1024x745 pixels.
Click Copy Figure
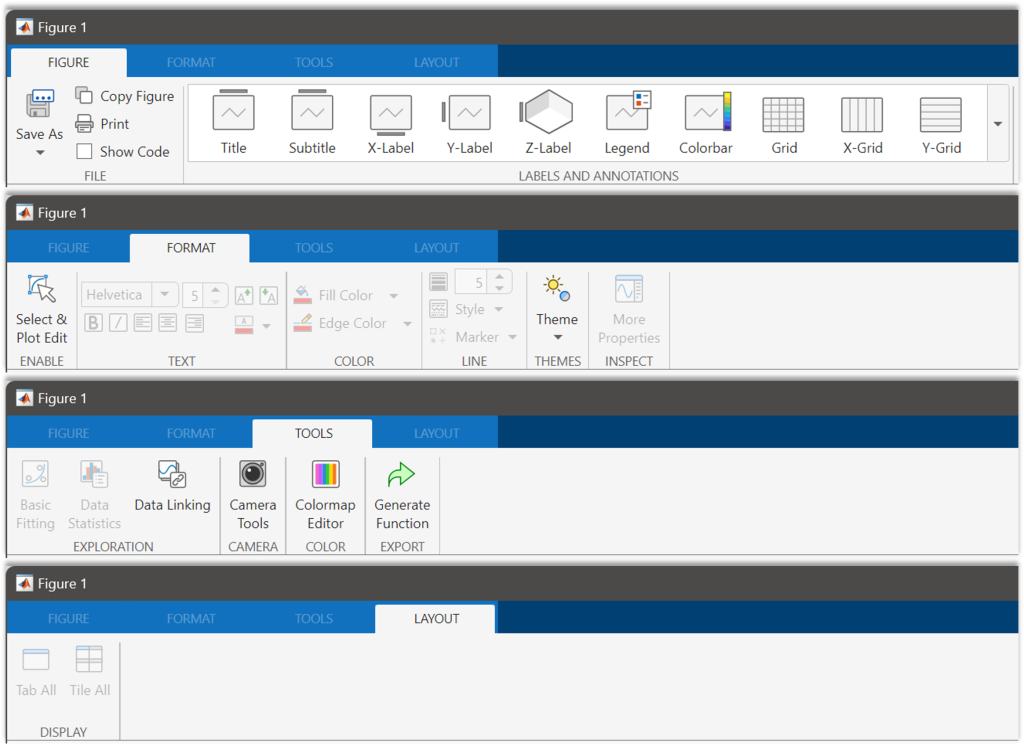(x=125, y=96)
